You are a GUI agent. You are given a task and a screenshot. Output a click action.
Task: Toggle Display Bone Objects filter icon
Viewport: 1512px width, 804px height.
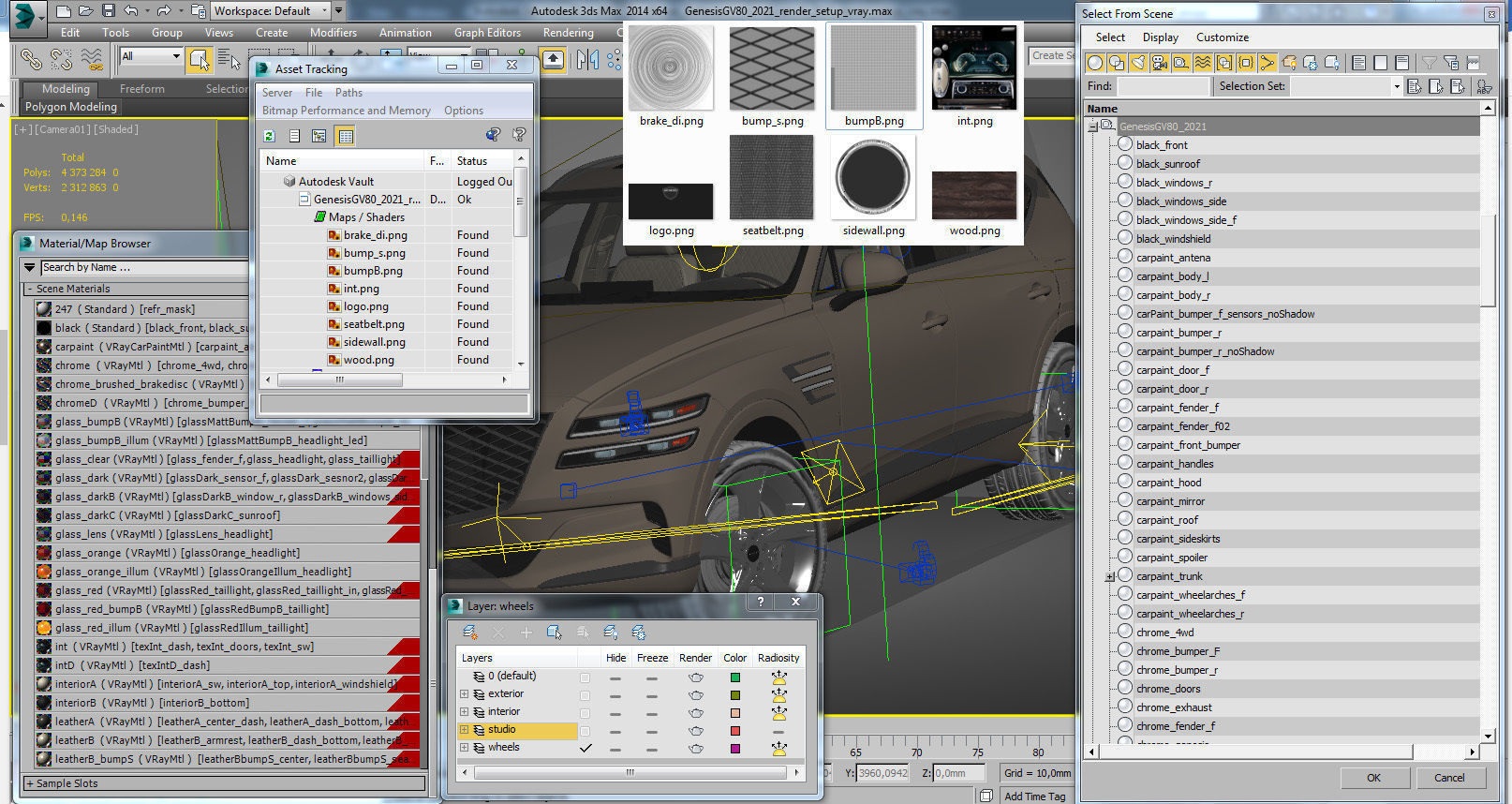point(1267,63)
